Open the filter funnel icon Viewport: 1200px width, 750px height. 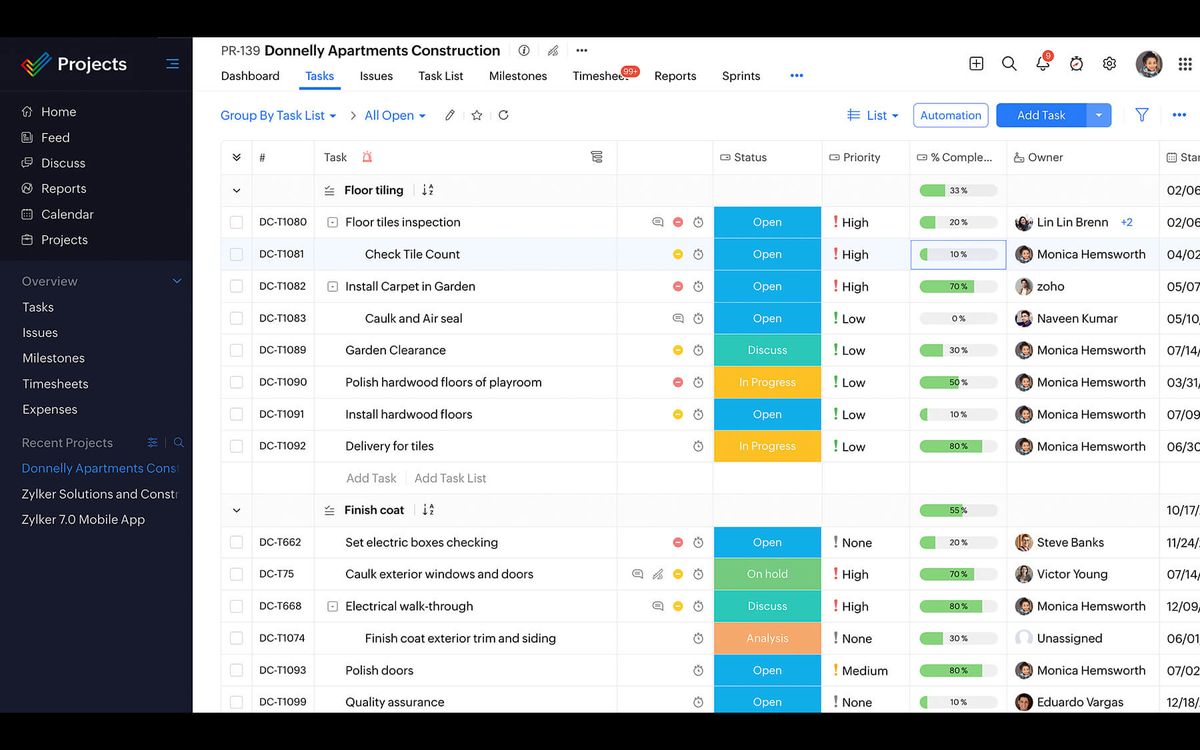(x=1142, y=115)
